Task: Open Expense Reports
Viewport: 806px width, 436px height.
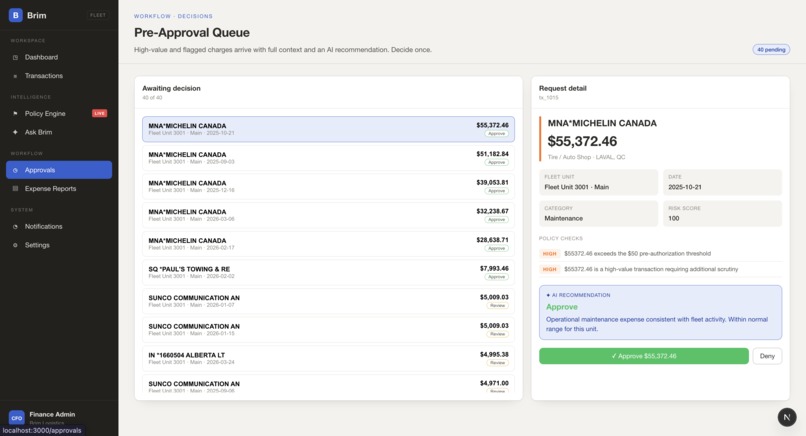Action: click(59, 189)
